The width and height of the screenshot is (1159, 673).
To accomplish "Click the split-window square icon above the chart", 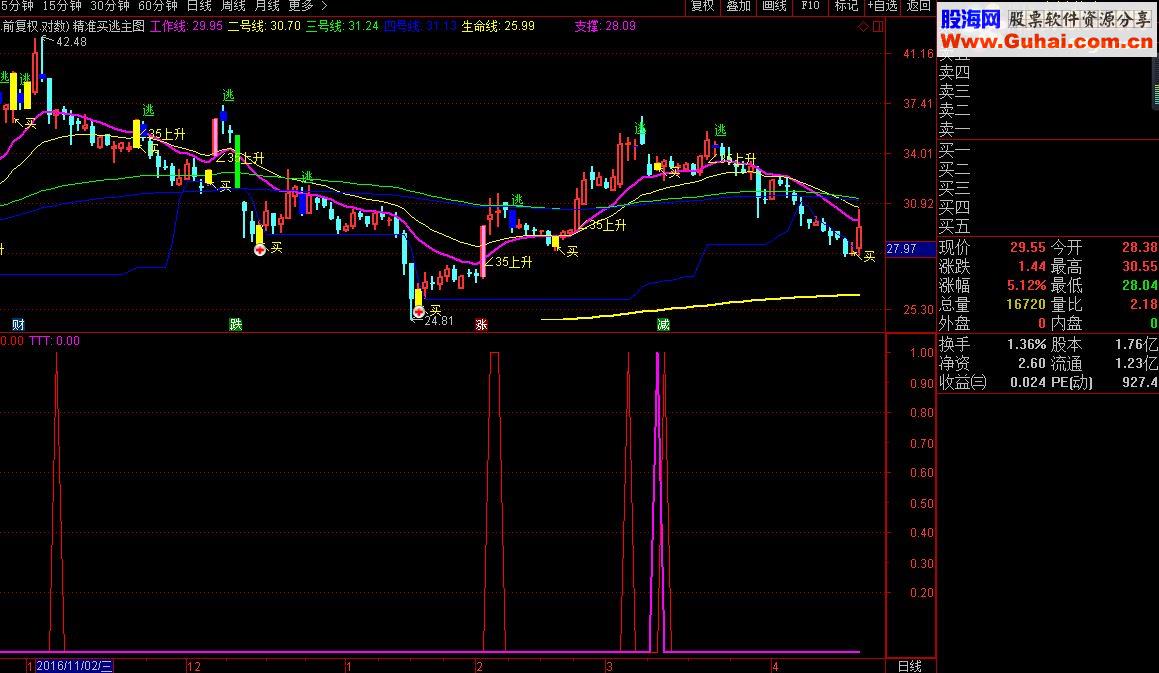I will pyautogui.click(x=878, y=27).
